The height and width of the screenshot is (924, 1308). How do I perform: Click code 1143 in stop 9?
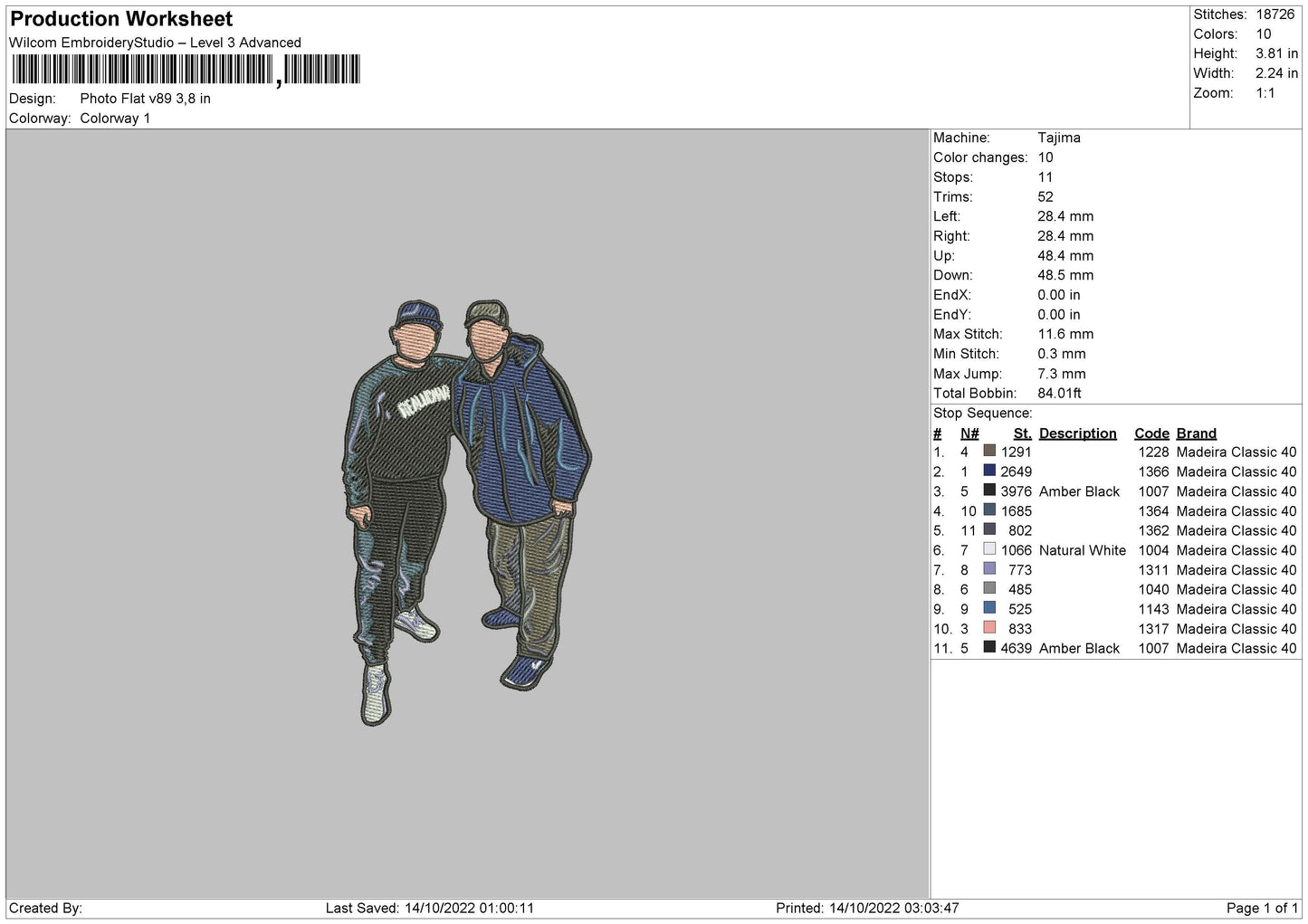point(1153,609)
